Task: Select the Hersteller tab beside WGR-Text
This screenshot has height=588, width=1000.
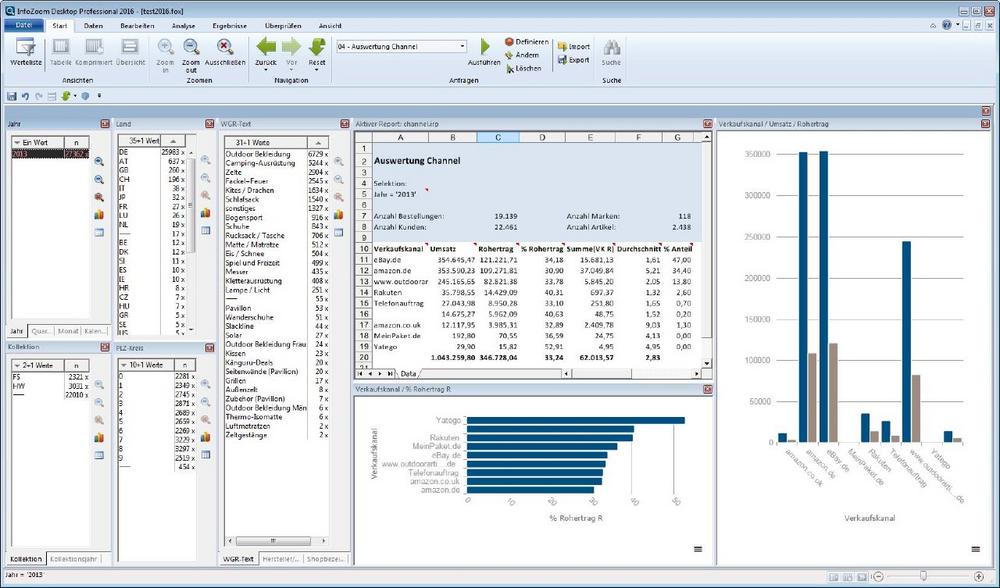Action: 281,559
